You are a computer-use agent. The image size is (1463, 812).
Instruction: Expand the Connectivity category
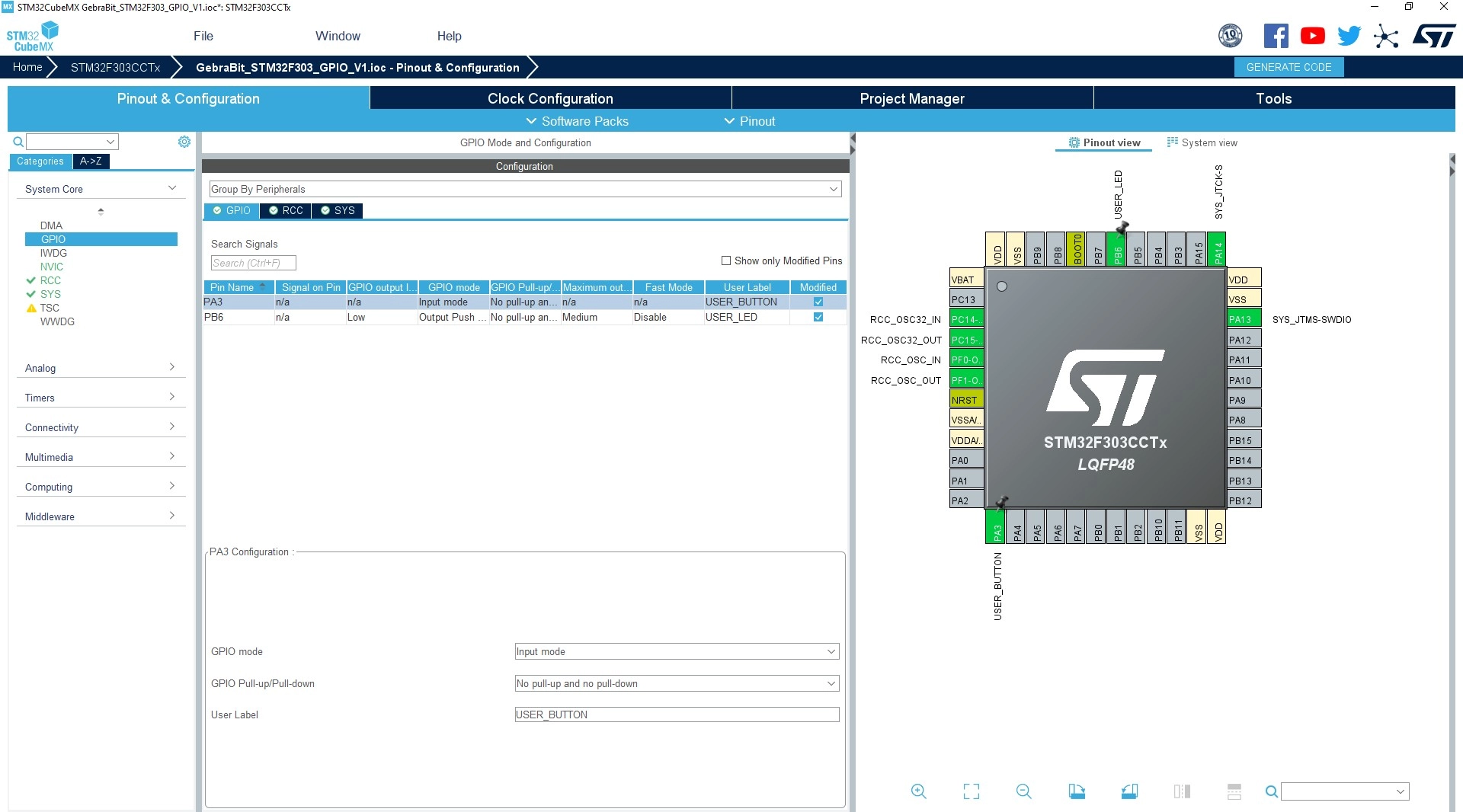click(x=101, y=427)
